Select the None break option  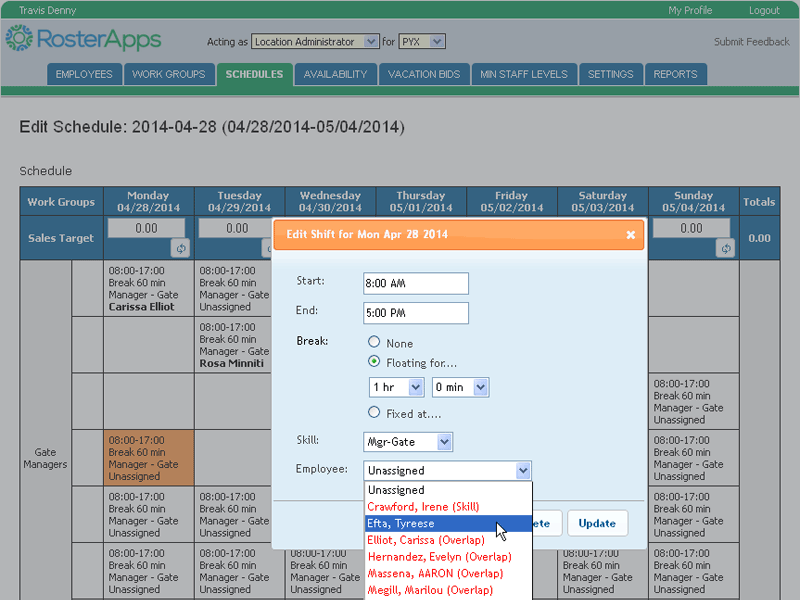pos(375,342)
